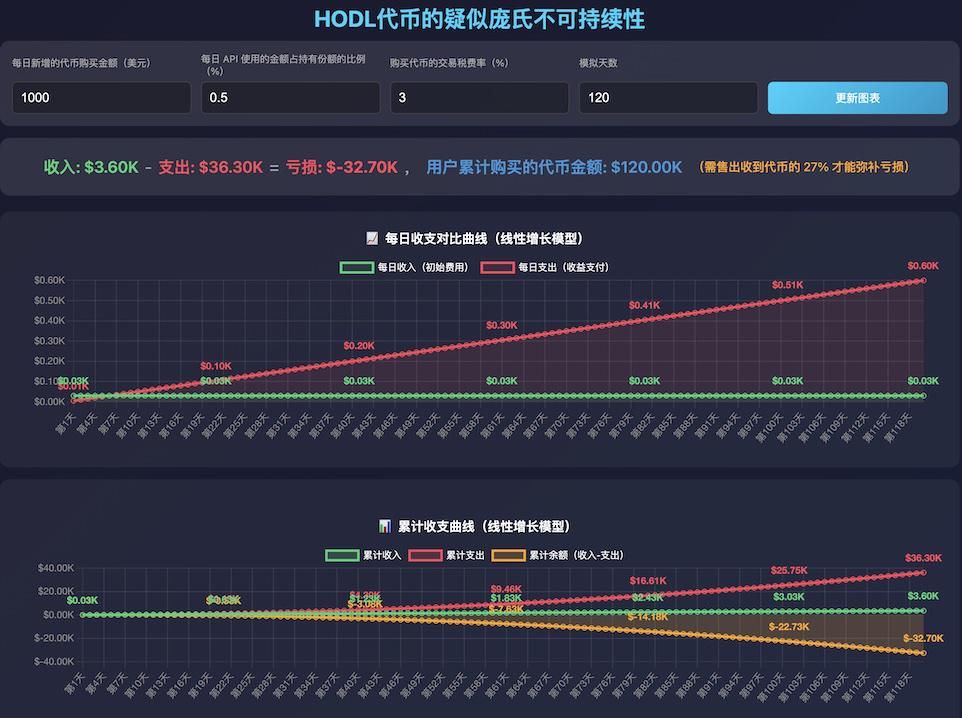
Task: Select the transaction tax rate input field
Action: click(x=479, y=98)
